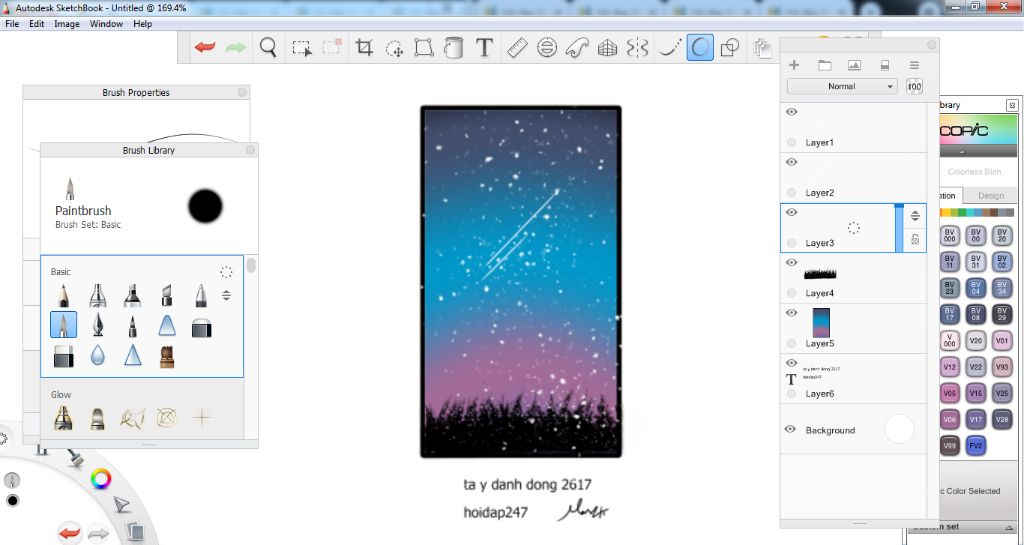Toggle Layer4 visibility eye
Screen dimensions: 1024x545
pyautogui.click(x=792, y=262)
